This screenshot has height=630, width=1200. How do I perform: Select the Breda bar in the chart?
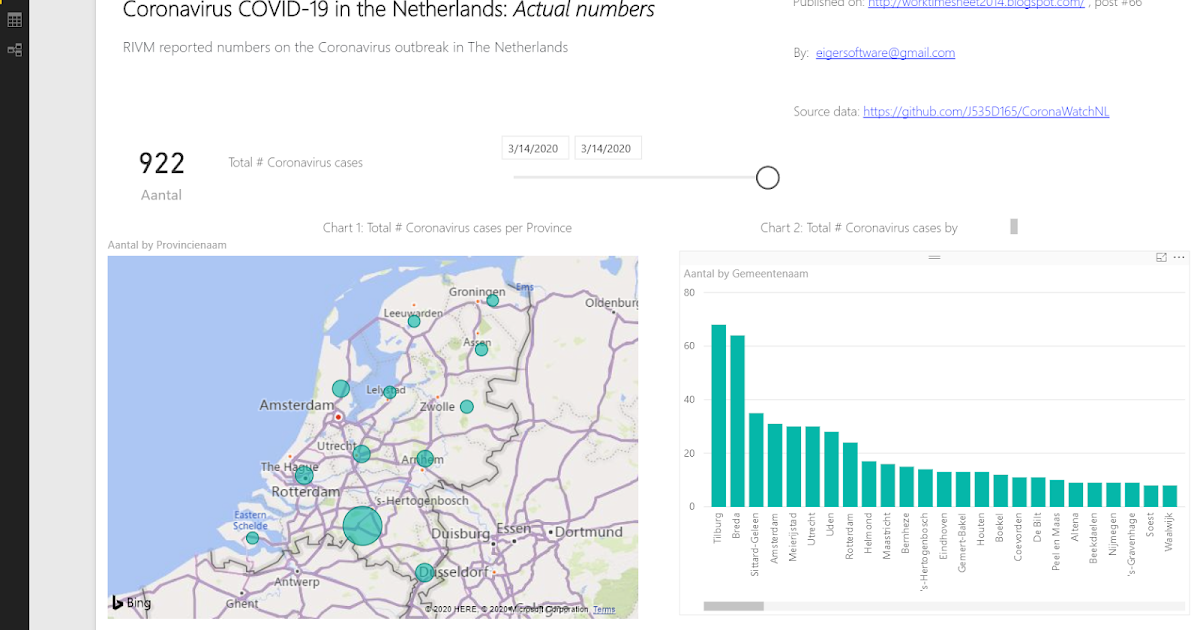[x=735, y=420]
